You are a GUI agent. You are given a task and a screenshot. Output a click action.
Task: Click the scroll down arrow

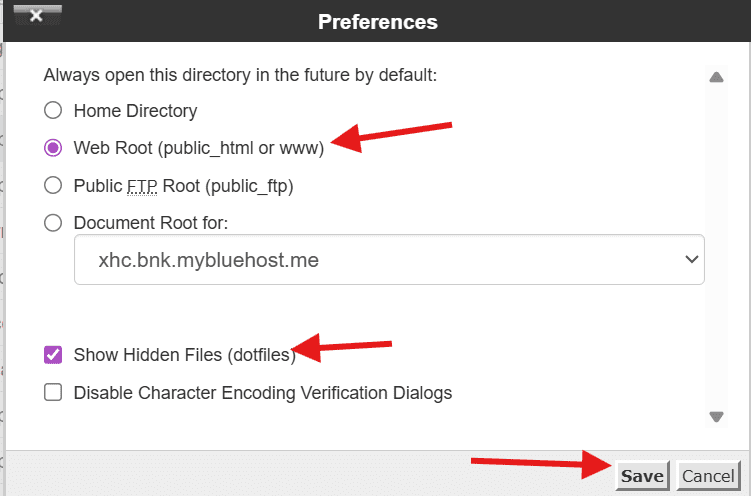click(x=716, y=416)
